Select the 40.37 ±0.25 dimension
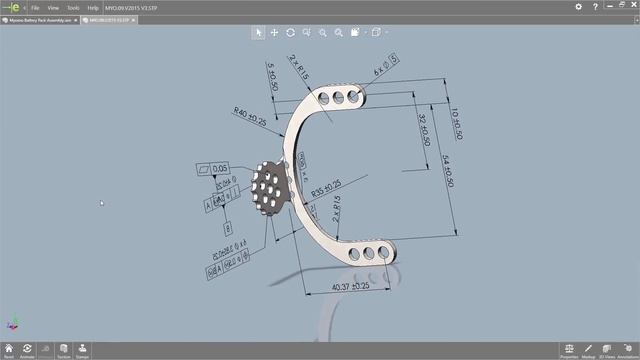 point(351,287)
